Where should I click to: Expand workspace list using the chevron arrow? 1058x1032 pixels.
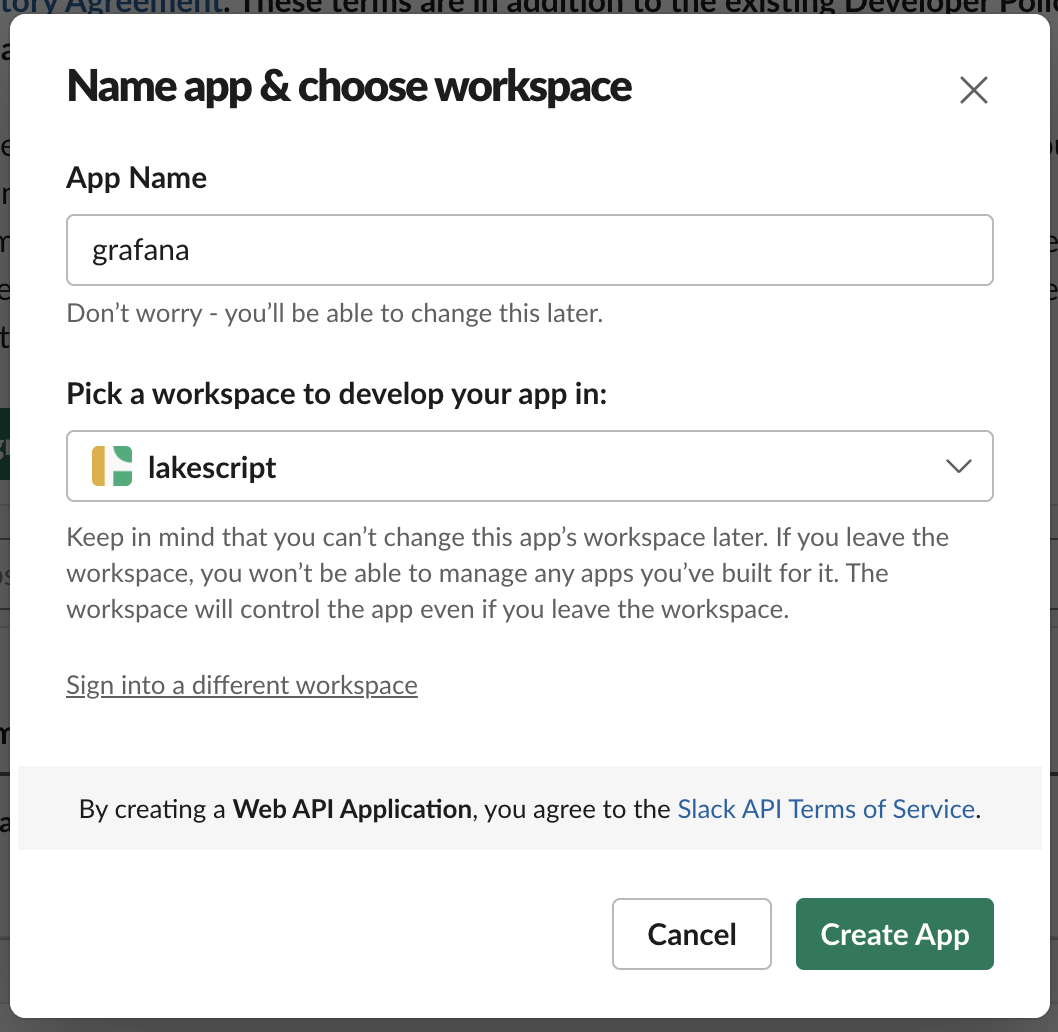[958, 466]
